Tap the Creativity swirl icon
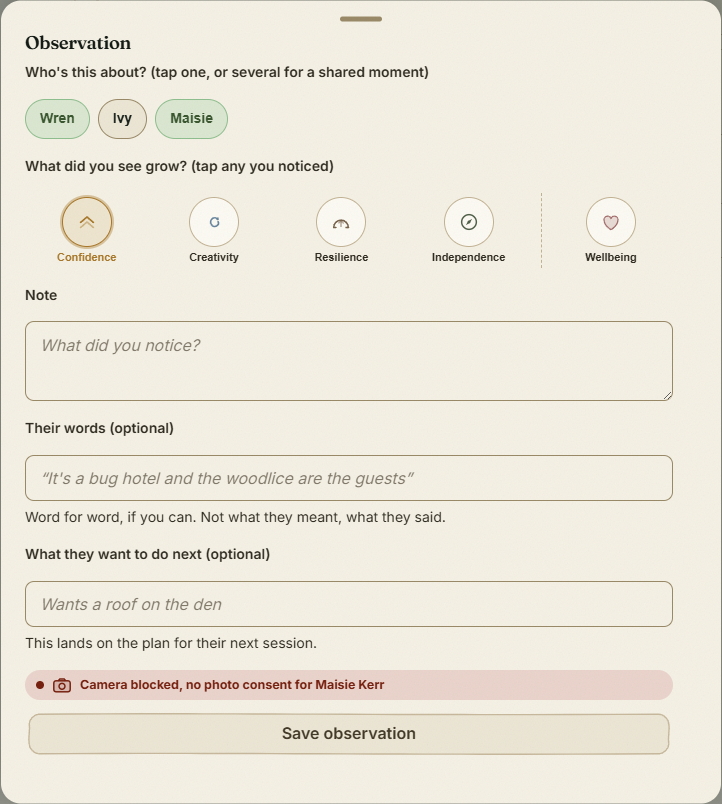Viewport: 722px width, 804px height. click(x=214, y=222)
